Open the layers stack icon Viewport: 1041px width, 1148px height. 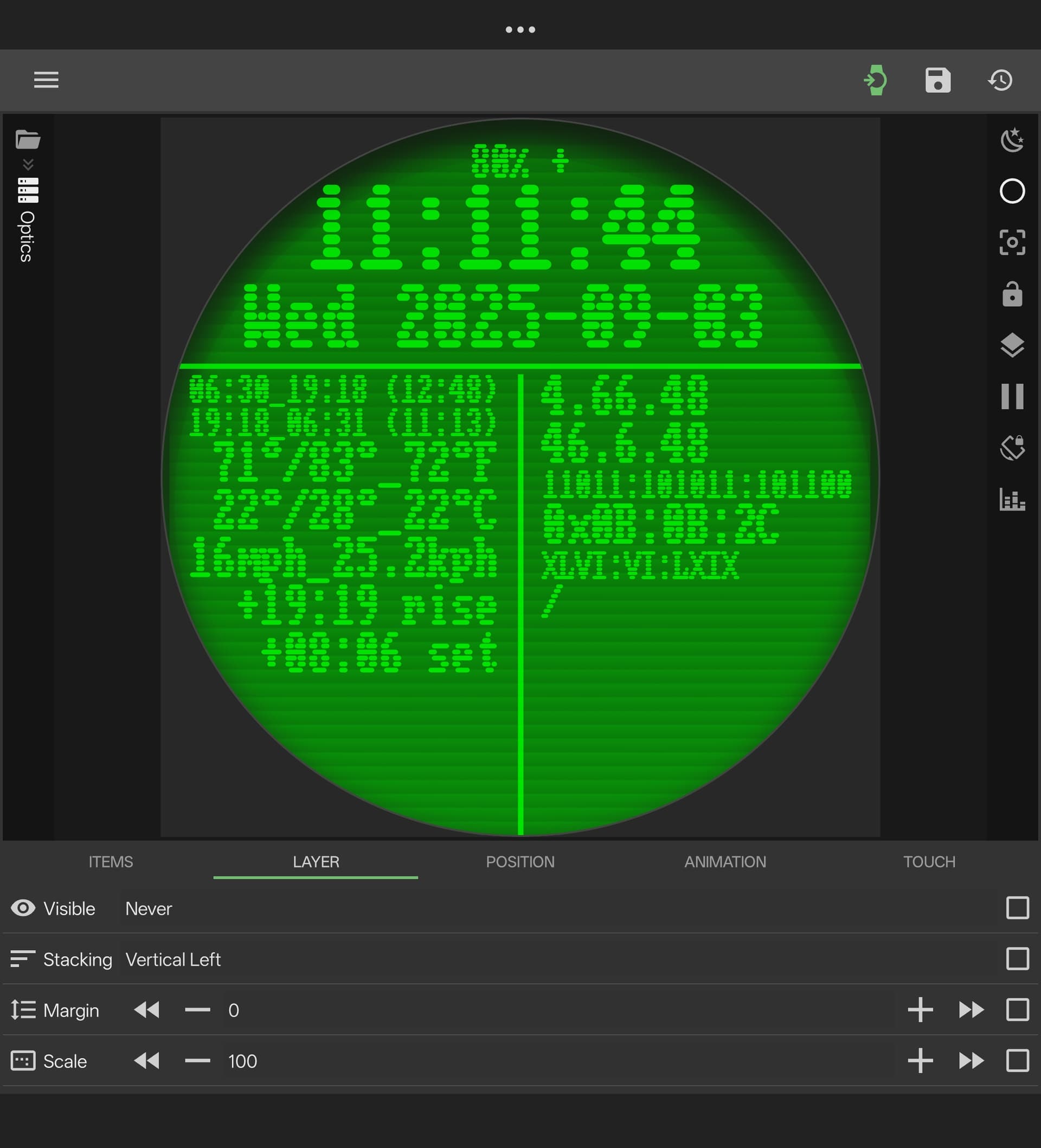pyautogui.click(x=1012, y=345)
